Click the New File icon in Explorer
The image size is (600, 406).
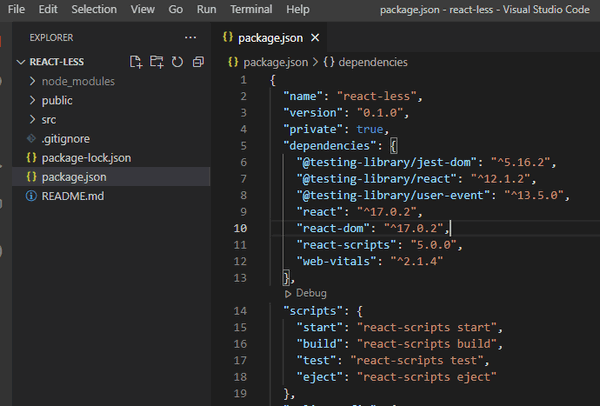(x=136, y=62)
